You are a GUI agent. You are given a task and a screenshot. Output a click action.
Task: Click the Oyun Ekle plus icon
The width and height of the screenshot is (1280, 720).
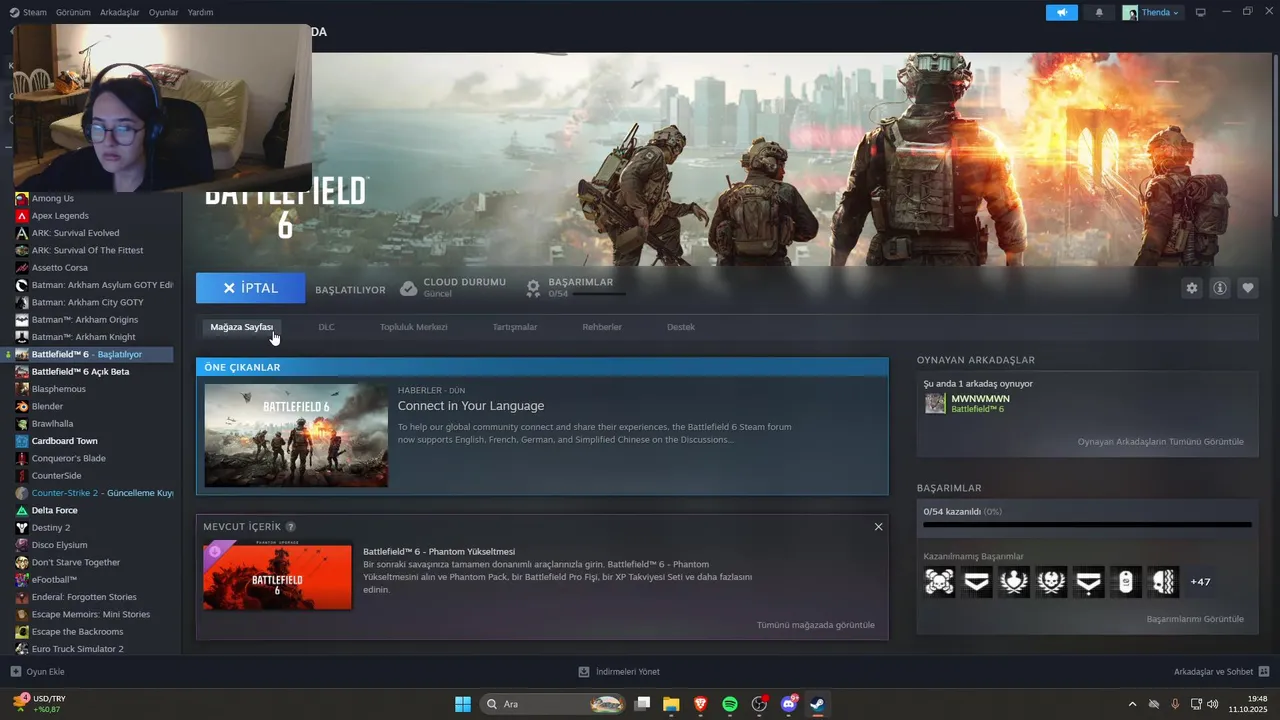(x=15, y=672)
